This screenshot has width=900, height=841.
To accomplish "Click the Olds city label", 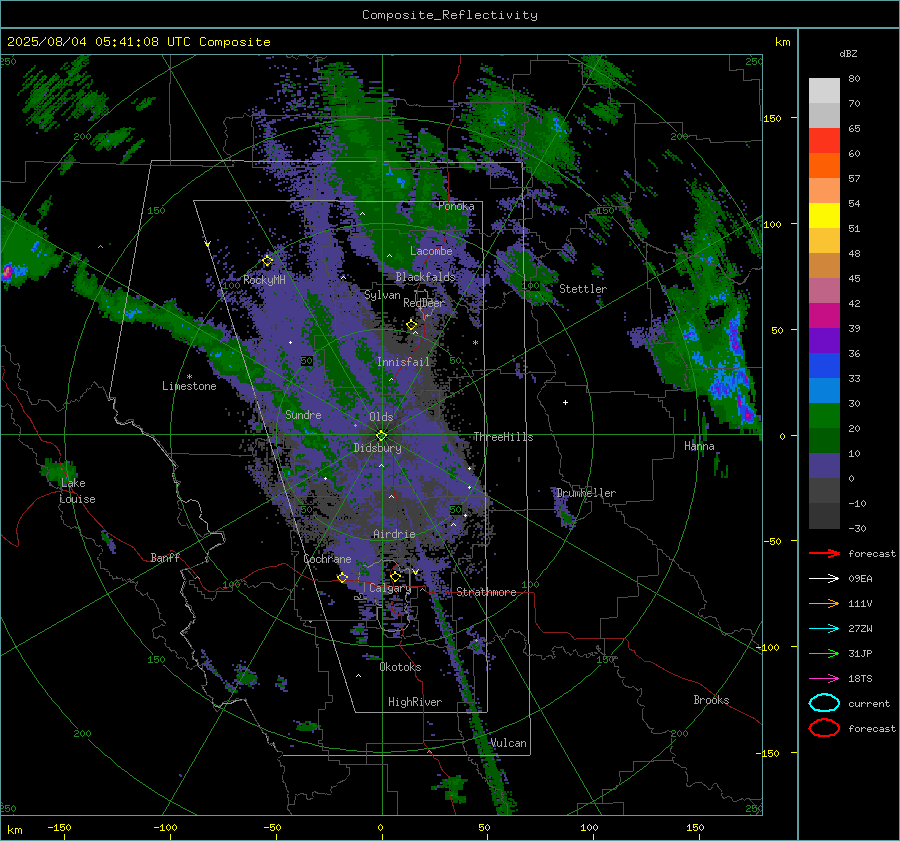I will 381,417.
